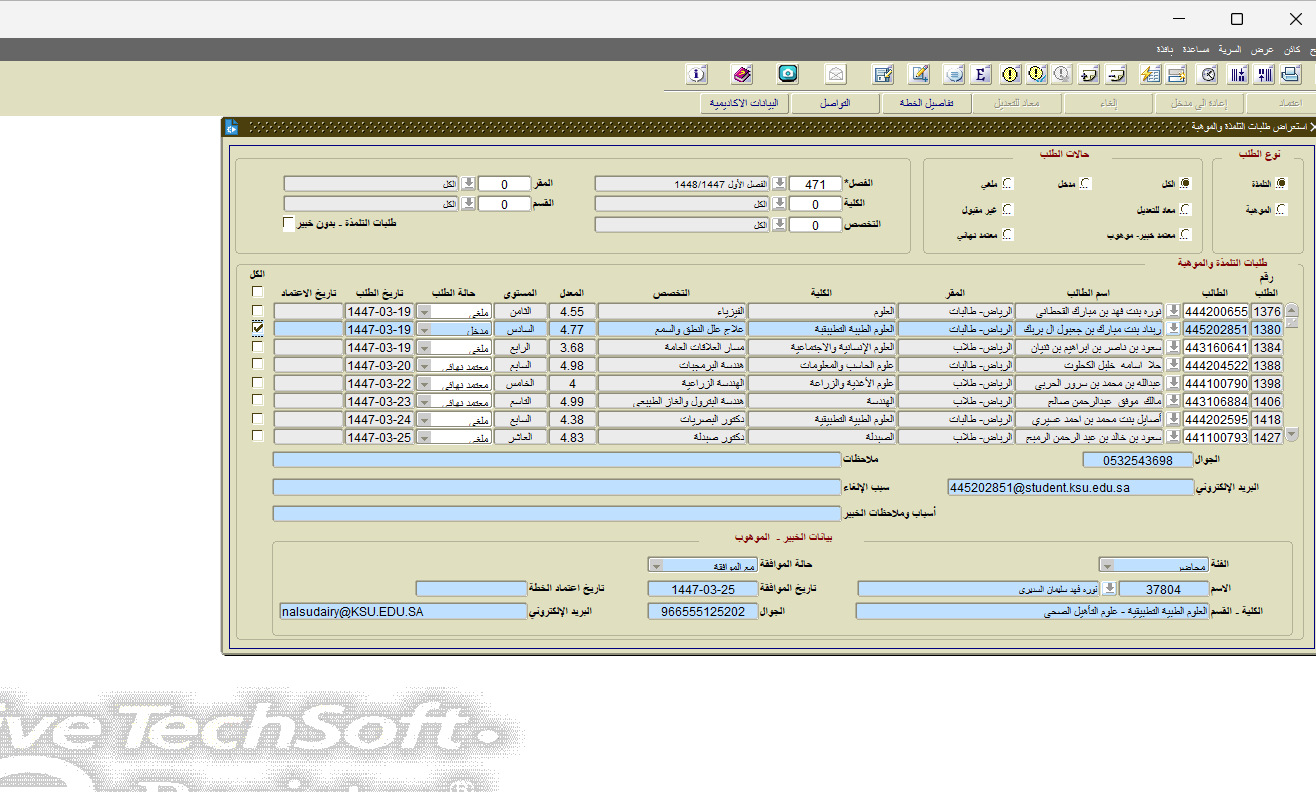This screenshot has width=1316, height=792.
Task: Check the الكل select-all checkbox
Action: [x=259, y=292]
